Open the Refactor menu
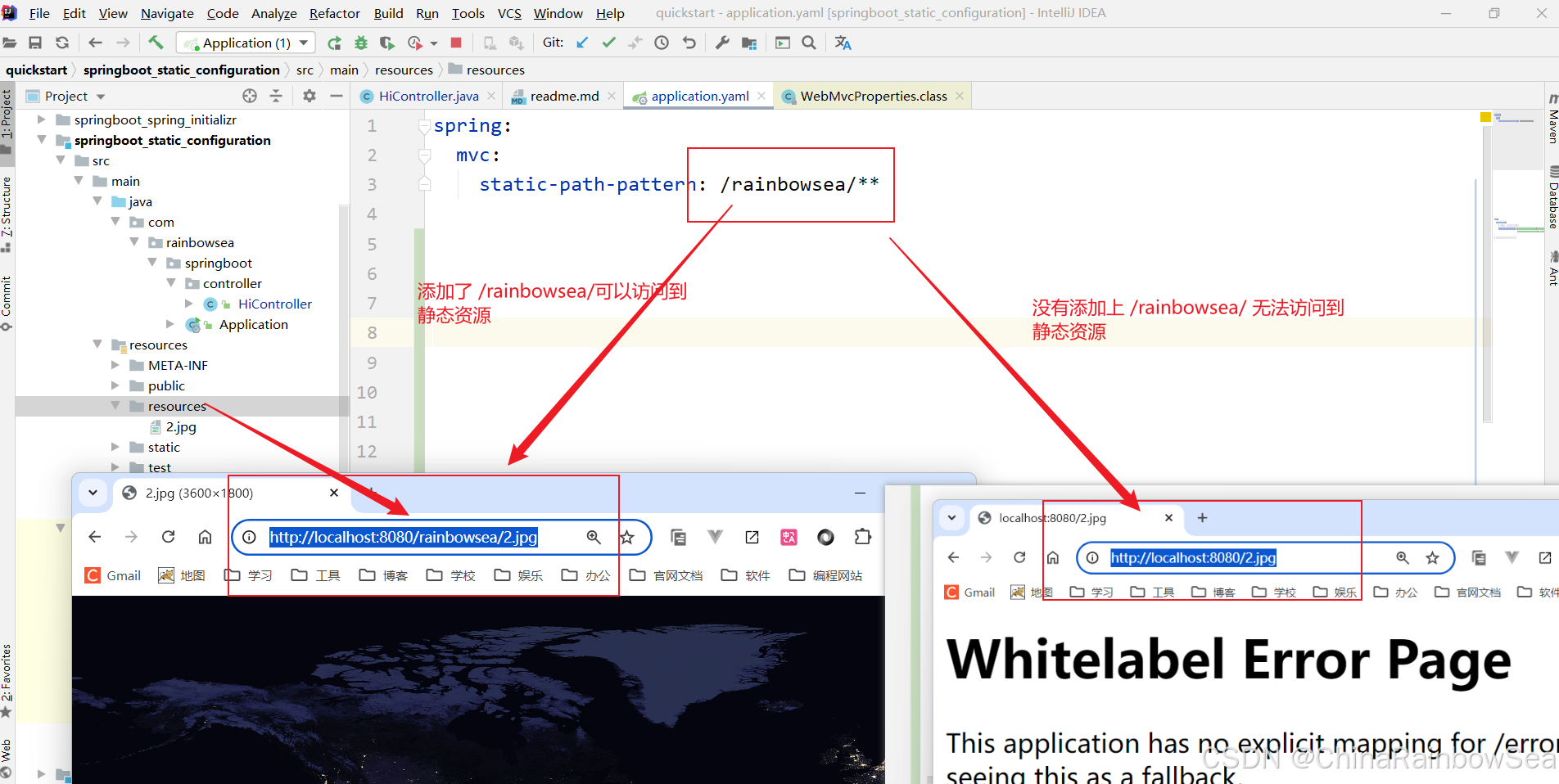The image size is (1559, 784). tap(334, 13)
